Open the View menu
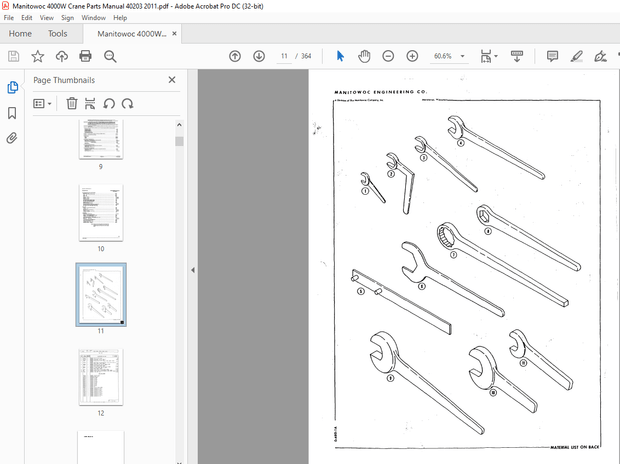 pyautogui.click(x=47, y=18)
